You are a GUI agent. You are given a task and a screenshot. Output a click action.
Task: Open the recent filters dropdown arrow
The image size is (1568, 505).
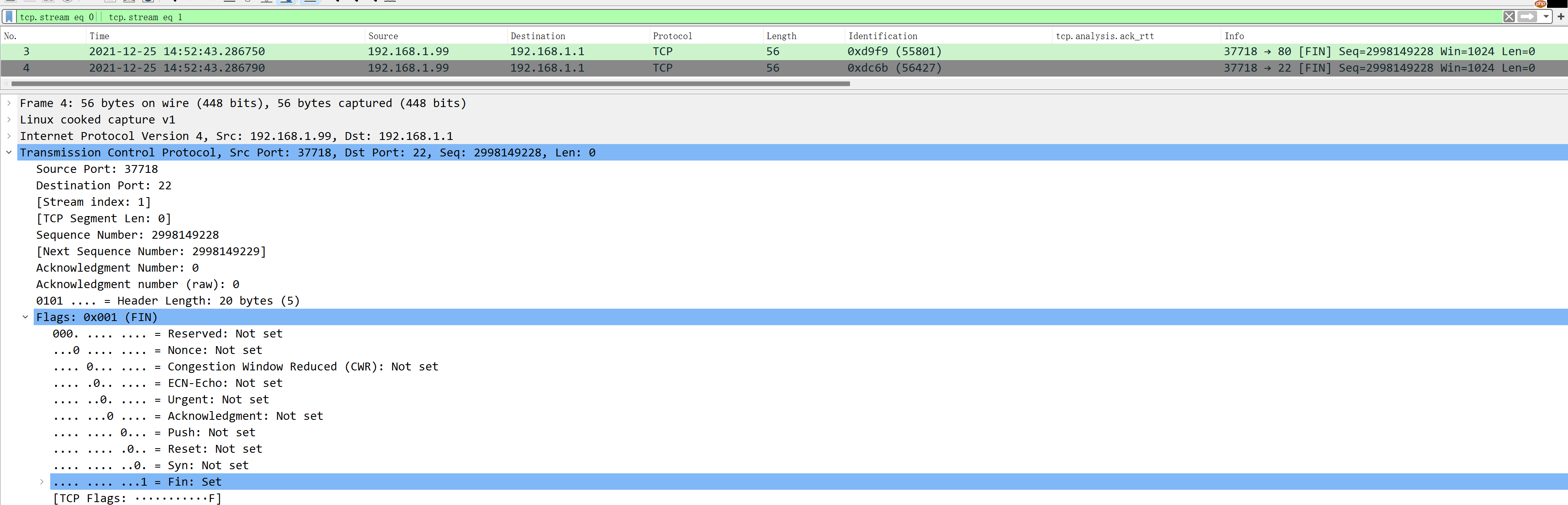click(x=1546, y=17)
